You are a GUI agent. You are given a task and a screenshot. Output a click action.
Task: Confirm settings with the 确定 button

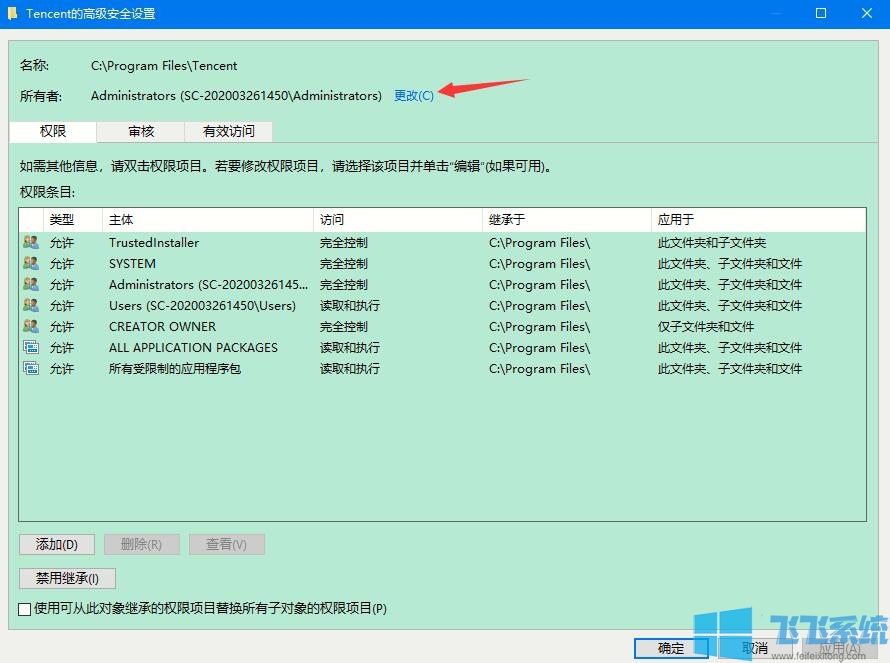[671, 648]
